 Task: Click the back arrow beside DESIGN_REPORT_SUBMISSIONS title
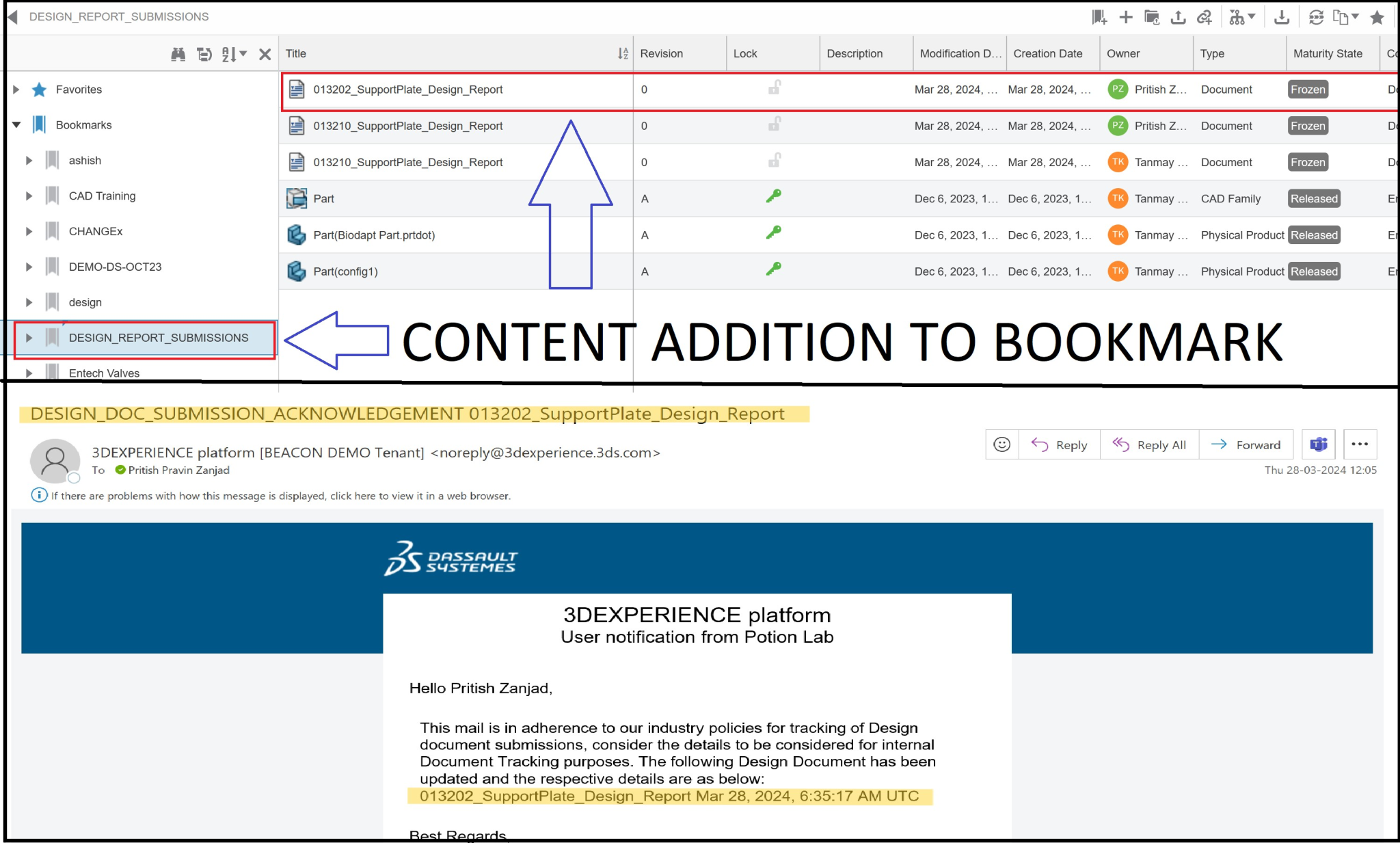click(x=12, y=16)
